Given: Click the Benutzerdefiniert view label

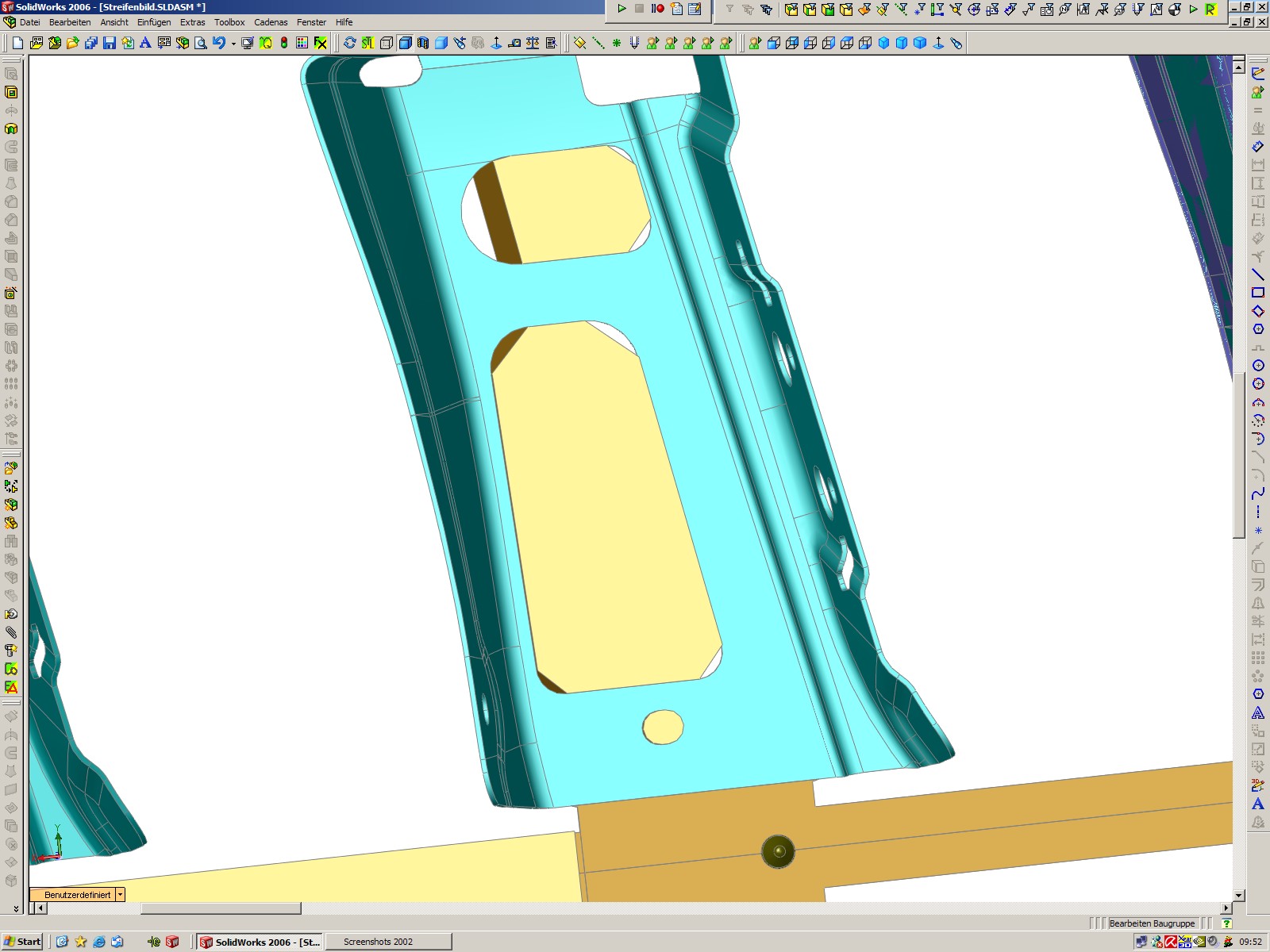Looking at the screenshot, I should coord(77,894).
